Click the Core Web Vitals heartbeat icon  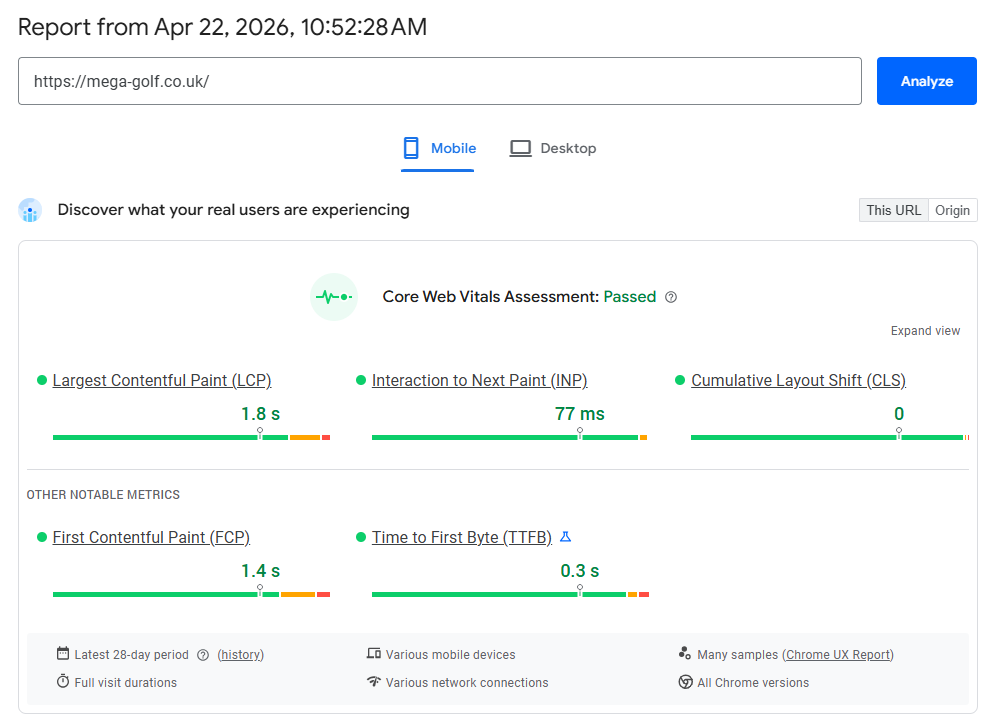pyautogui.click(x=333, y=296)
